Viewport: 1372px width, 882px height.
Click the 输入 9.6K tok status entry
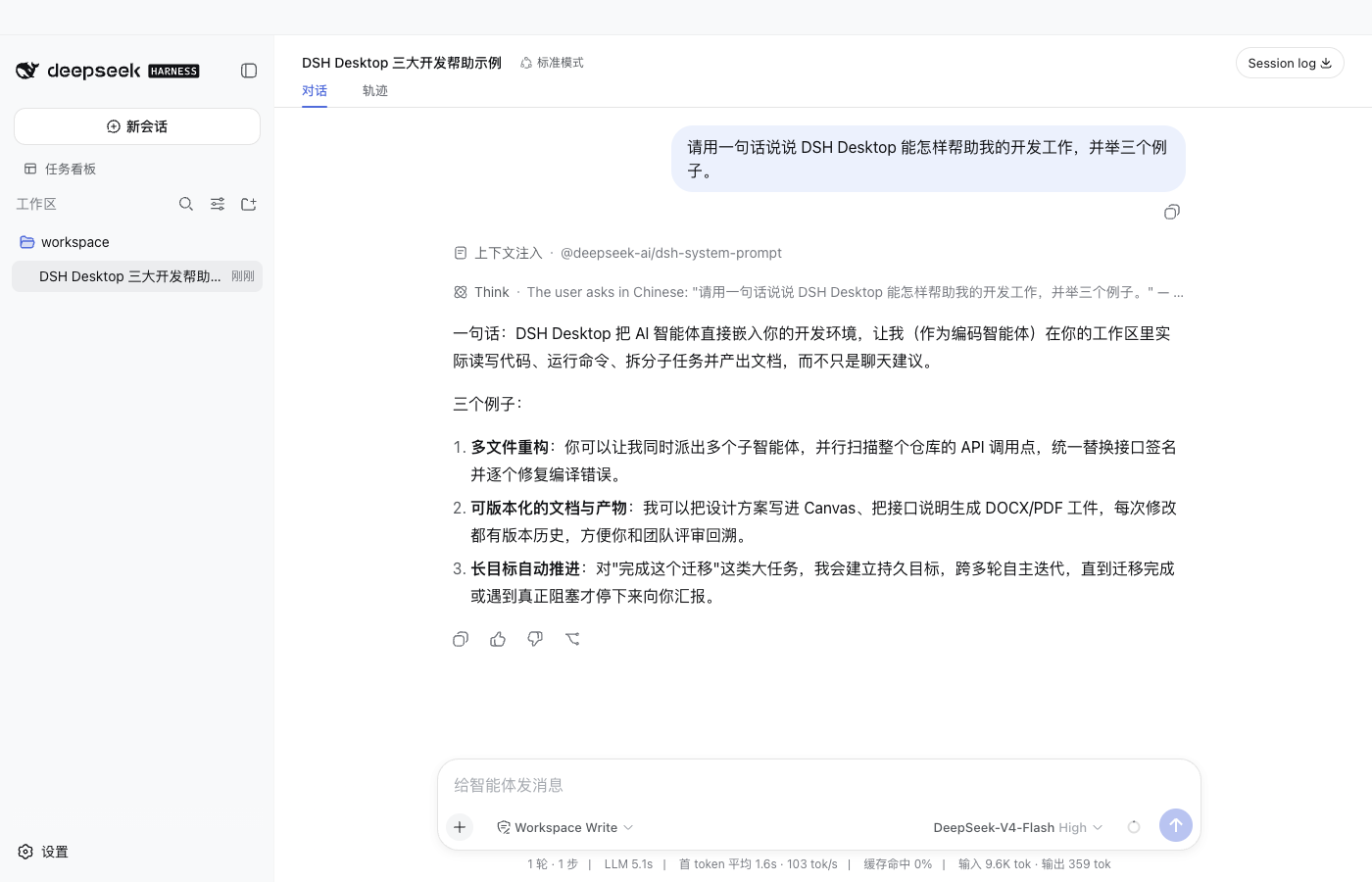click(995, 864)
